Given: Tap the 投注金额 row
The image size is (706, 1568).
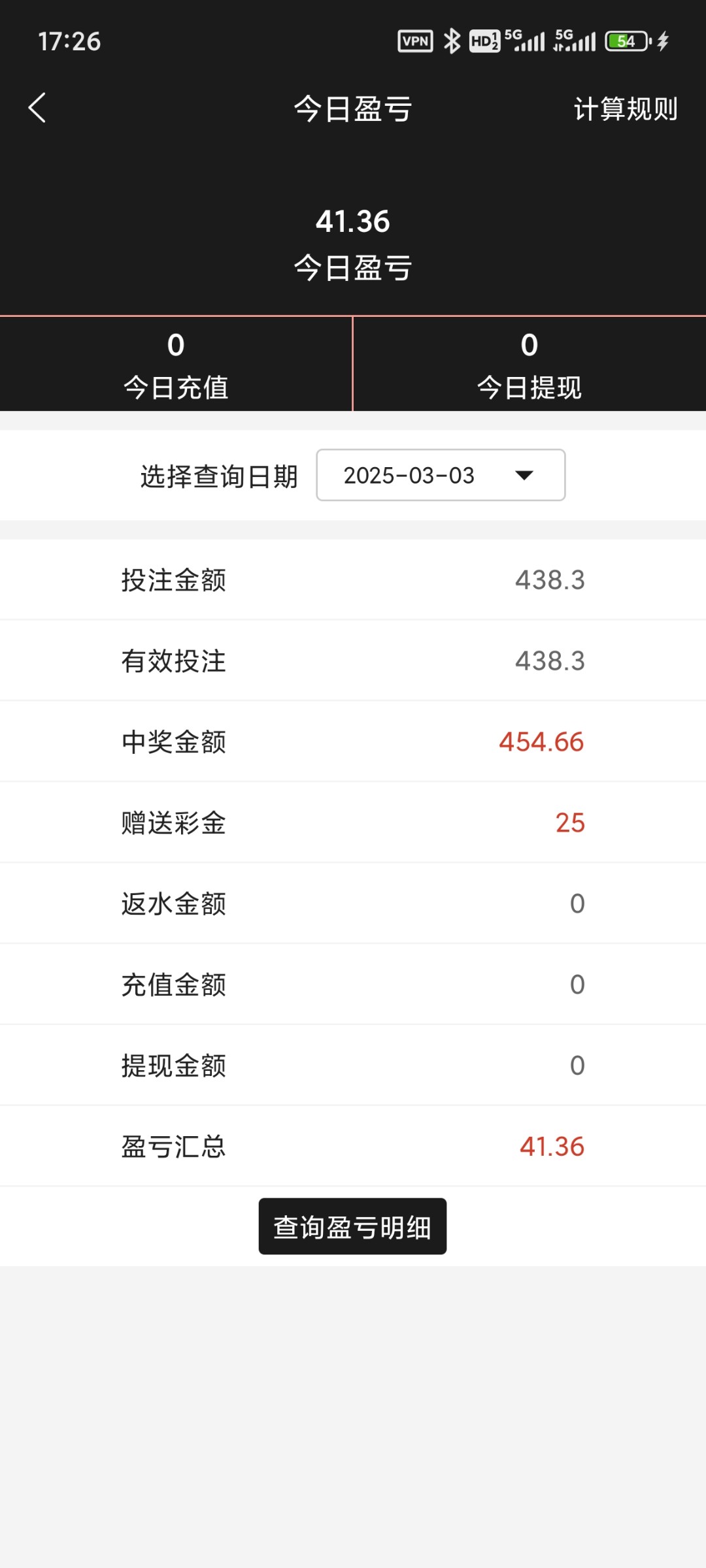Looking at the screenshot, I should pos(353,580).
